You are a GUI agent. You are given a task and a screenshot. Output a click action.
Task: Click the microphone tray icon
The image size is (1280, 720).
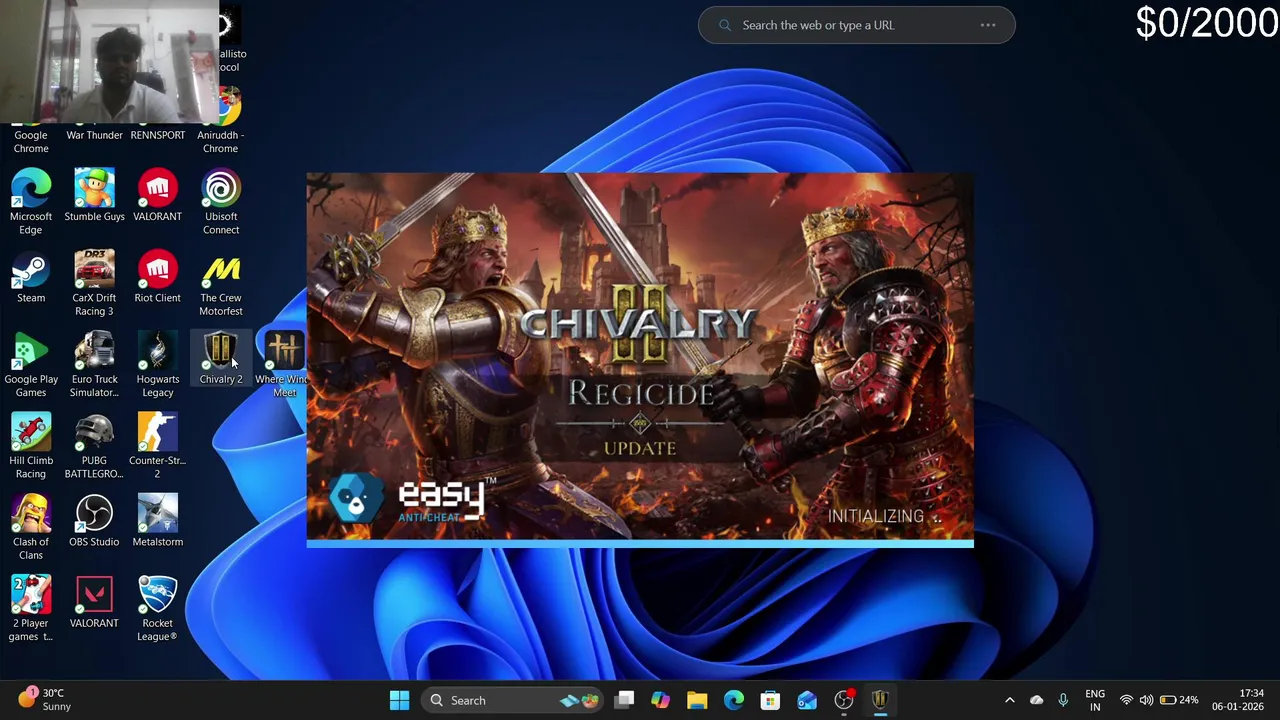pyautogui.click(x=1063, y=700)
